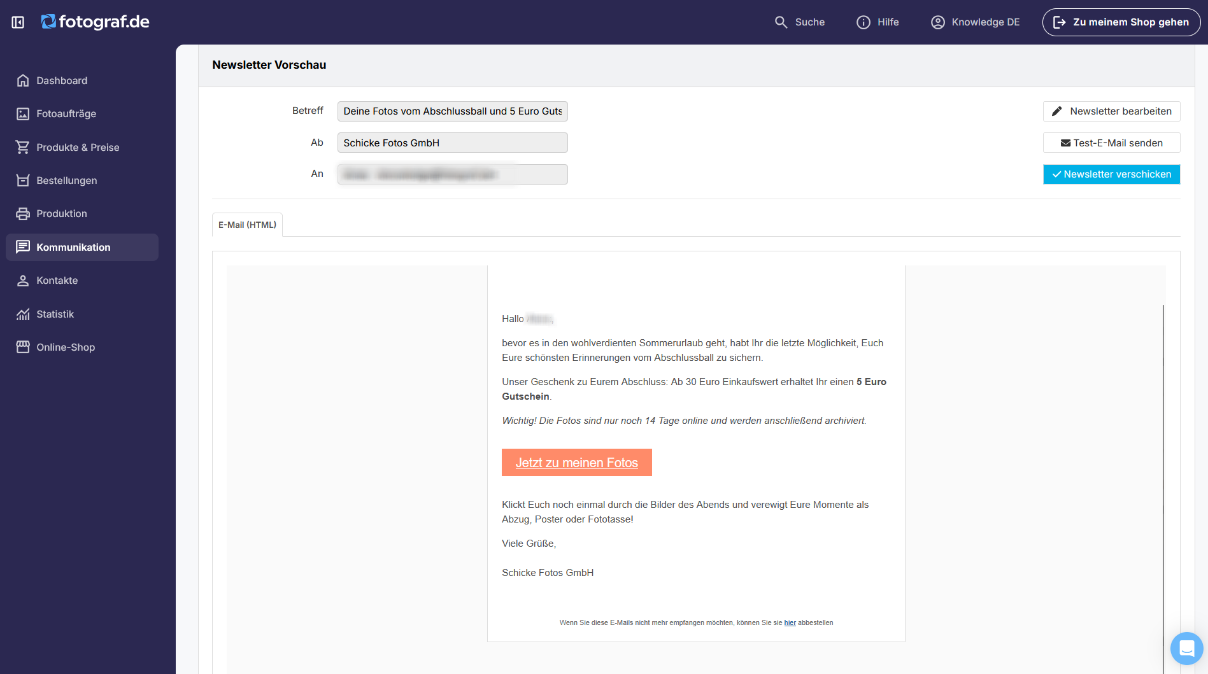Open the Knowledge DE account menu
1208x674 pixels.
[x=975, y=22]
